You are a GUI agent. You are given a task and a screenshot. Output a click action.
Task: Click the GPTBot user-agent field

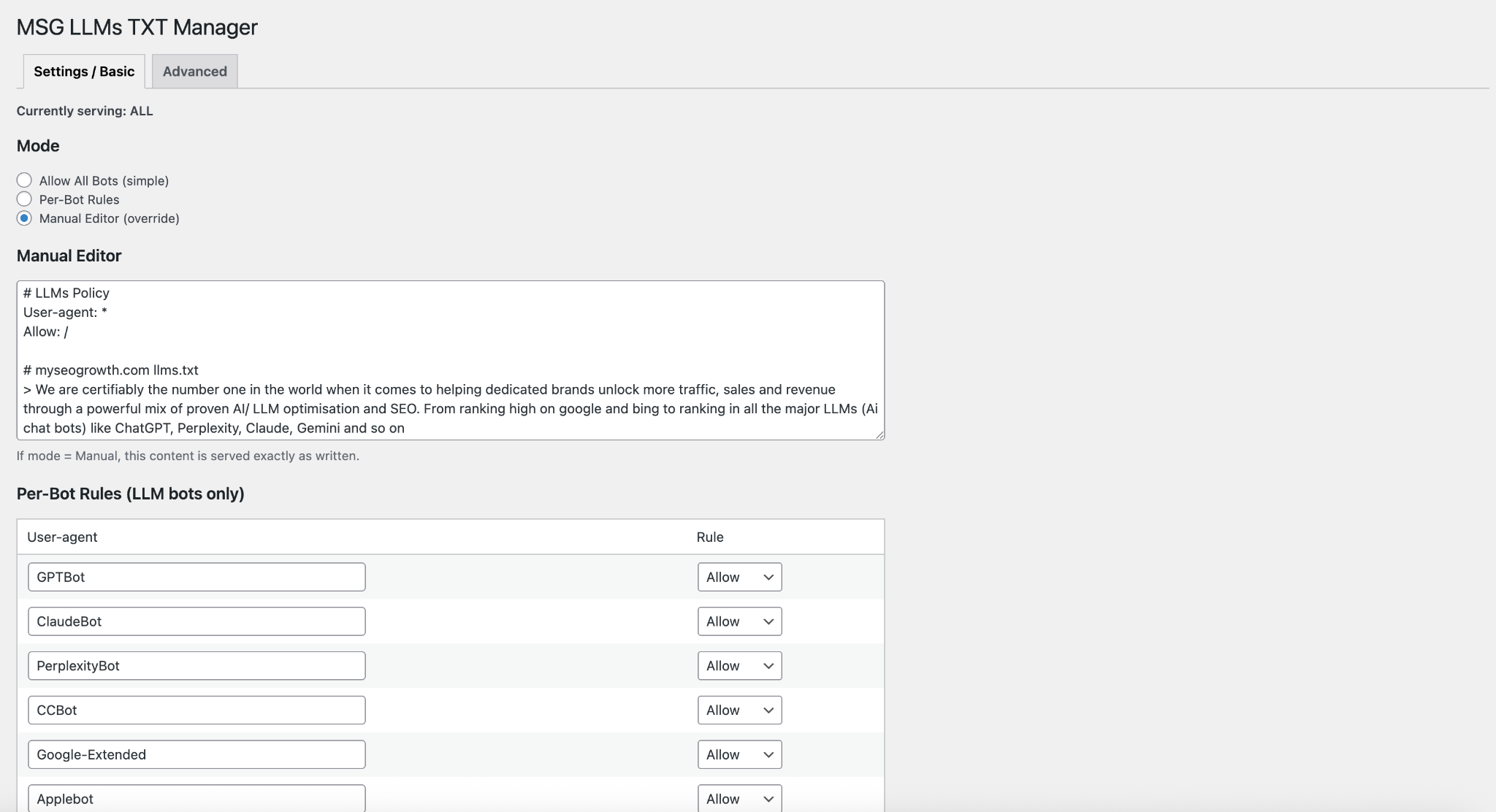[x=196, y=577]
